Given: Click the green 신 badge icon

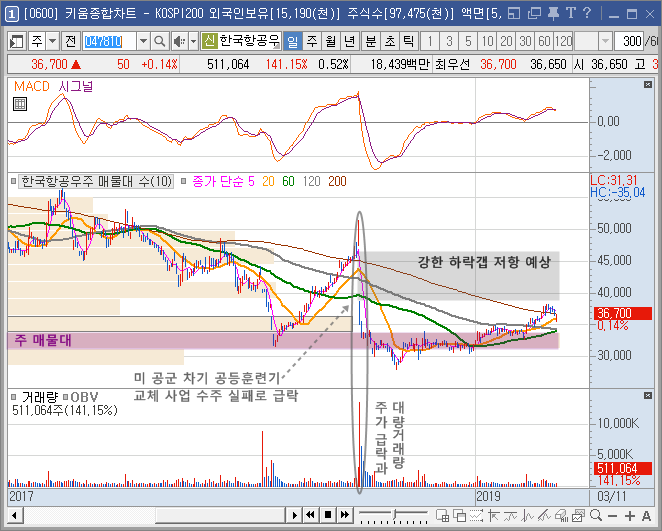Looking at the screenshot, I should [x=209, y=41].
